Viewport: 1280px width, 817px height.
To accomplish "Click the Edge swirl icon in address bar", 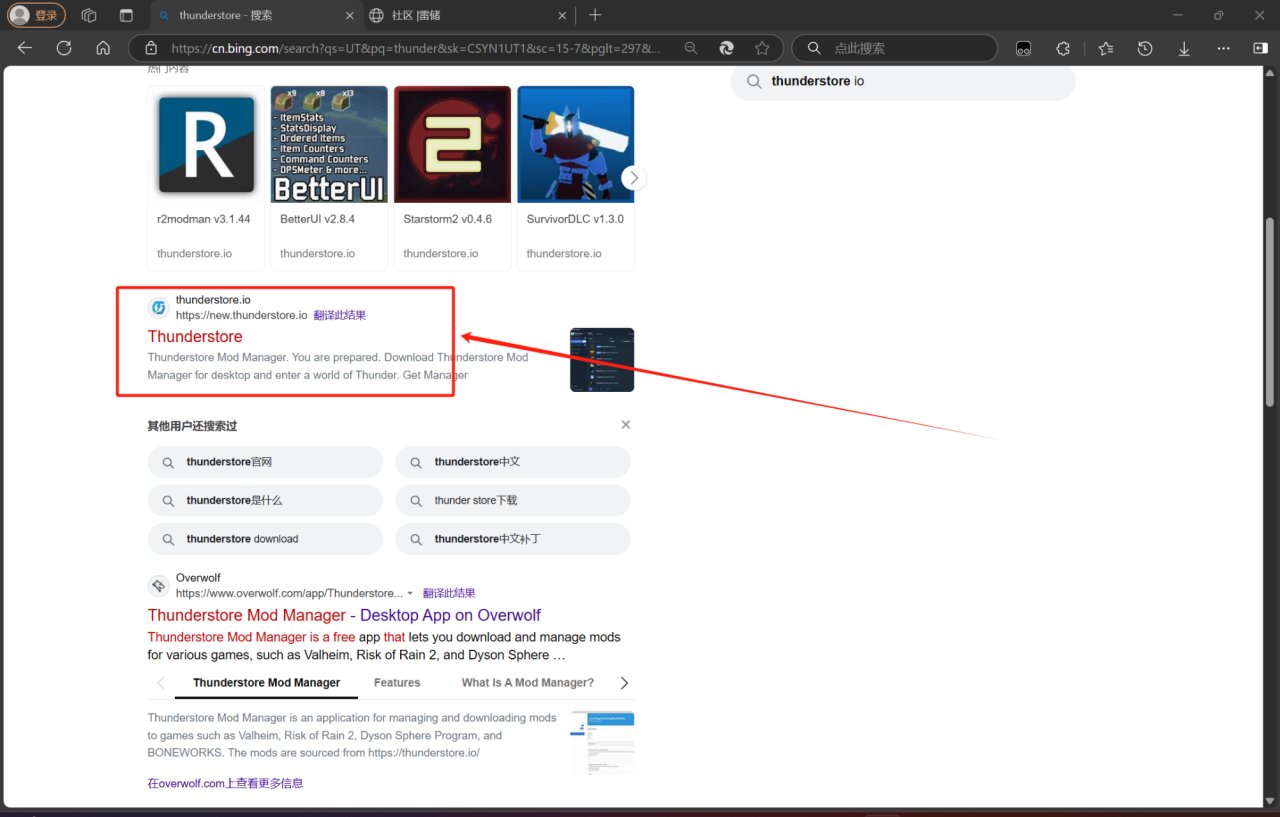I will (x=727, y=48).
